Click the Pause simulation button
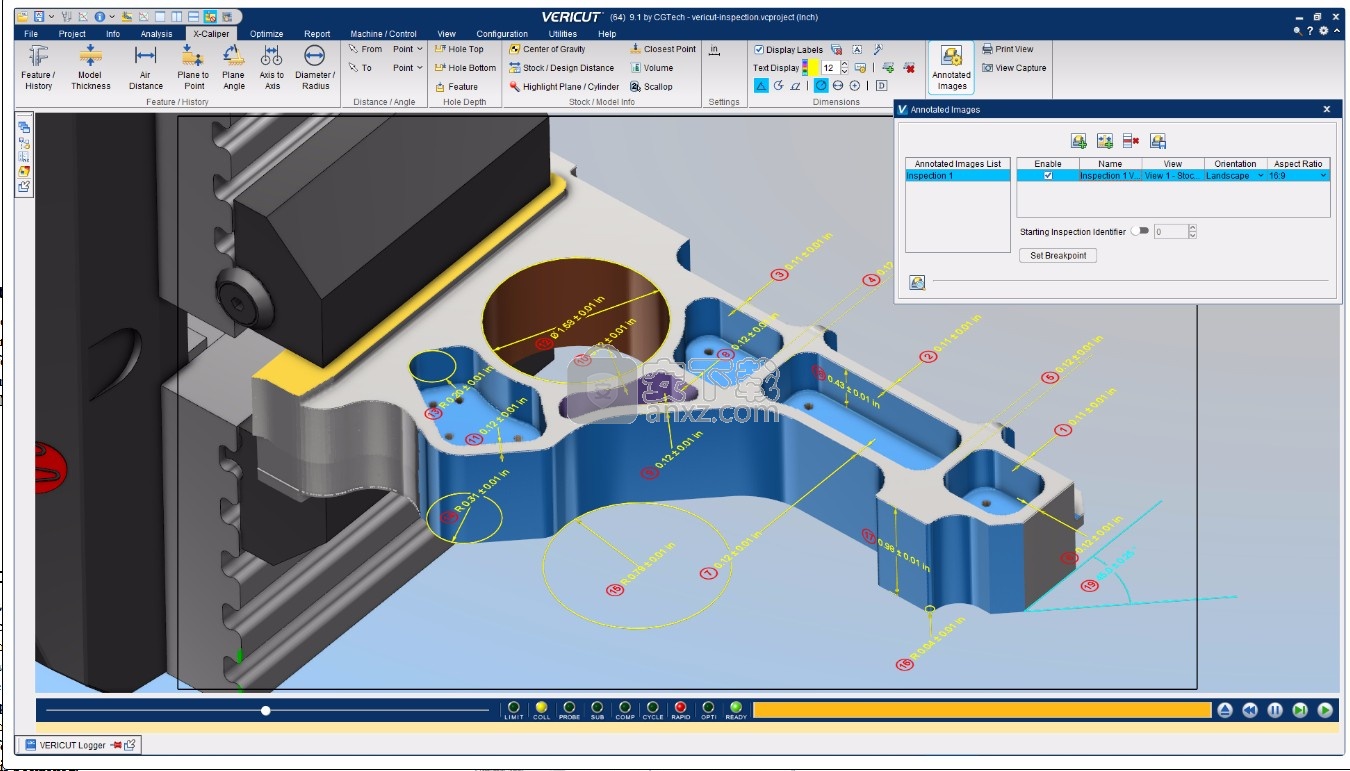The height and width of the screenshot is (771, 1350). point(1275,710)
